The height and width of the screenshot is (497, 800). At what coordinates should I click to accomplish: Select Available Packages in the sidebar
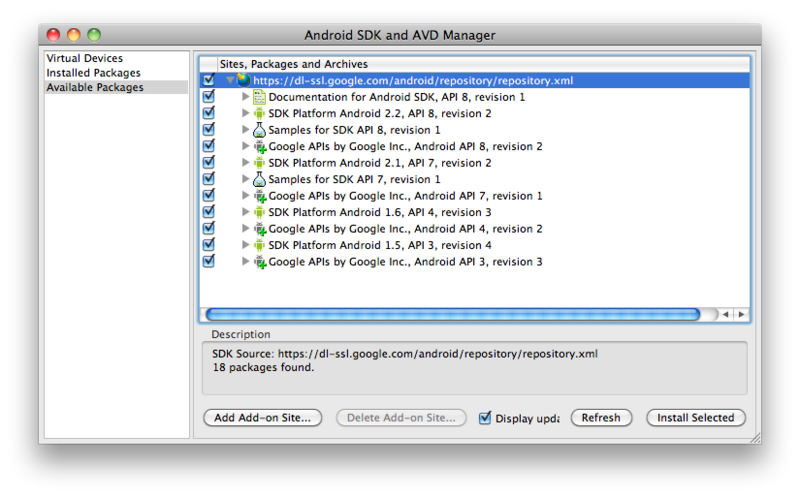(116, 87)
